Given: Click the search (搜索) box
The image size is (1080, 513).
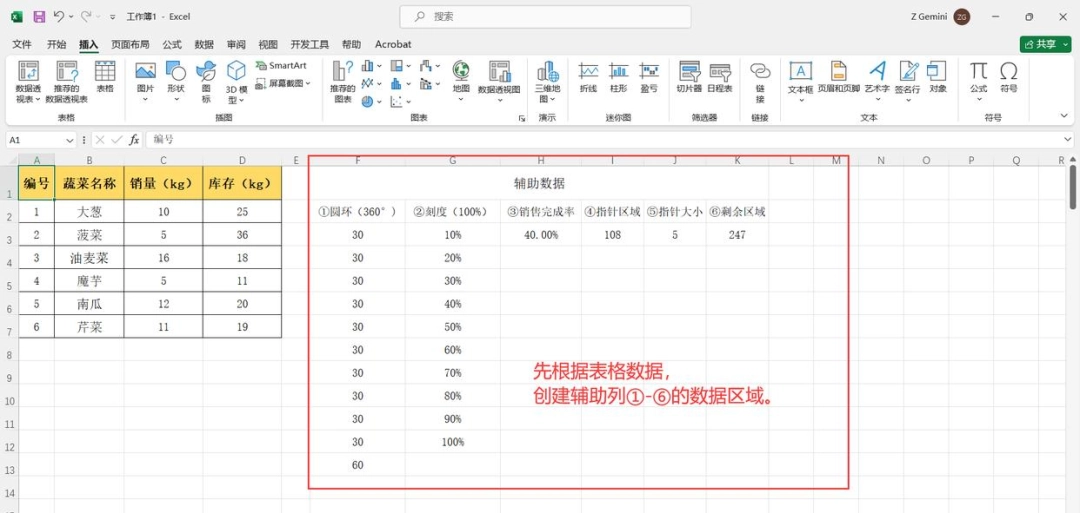Looking at the screenshot, I should click(x=545, y=17).
